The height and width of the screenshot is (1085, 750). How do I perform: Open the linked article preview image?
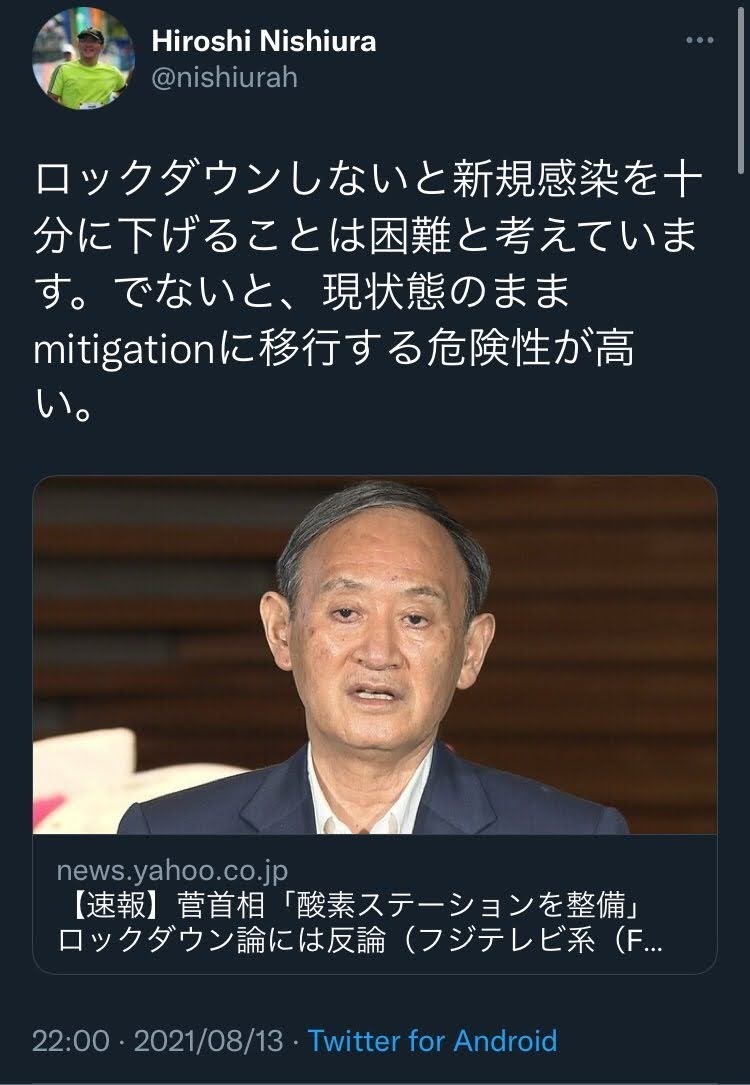click(x=374, y=655)
